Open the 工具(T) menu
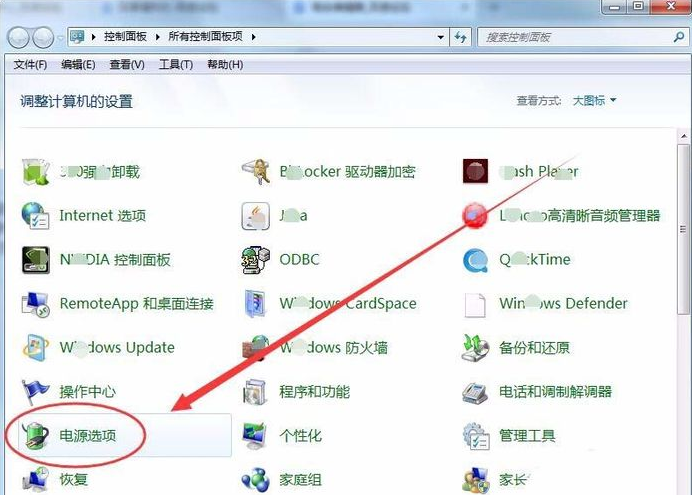This screenshot has width=692, height=495. pos(176,65)
